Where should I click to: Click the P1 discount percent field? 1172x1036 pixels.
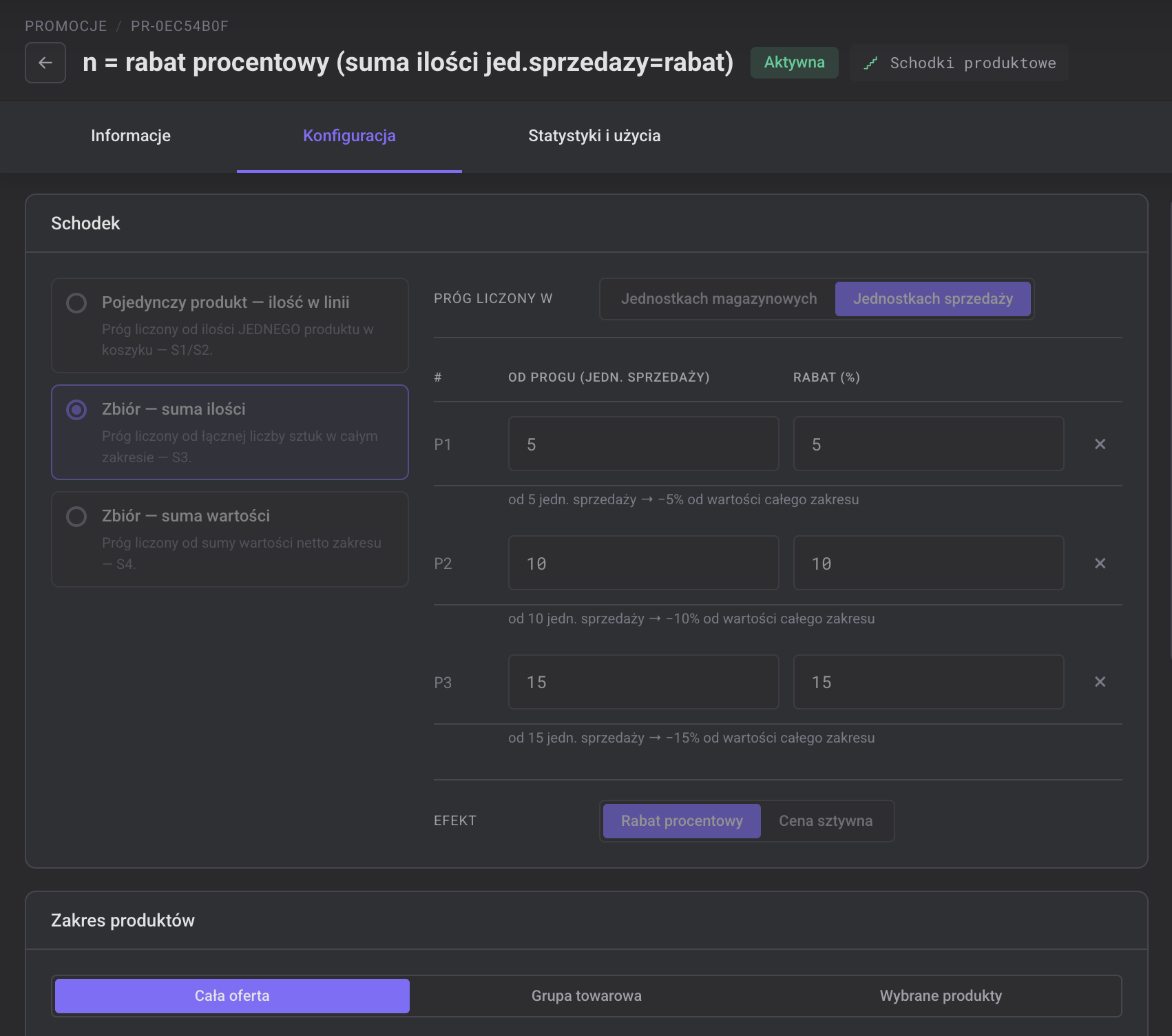[x=928, y=444]
